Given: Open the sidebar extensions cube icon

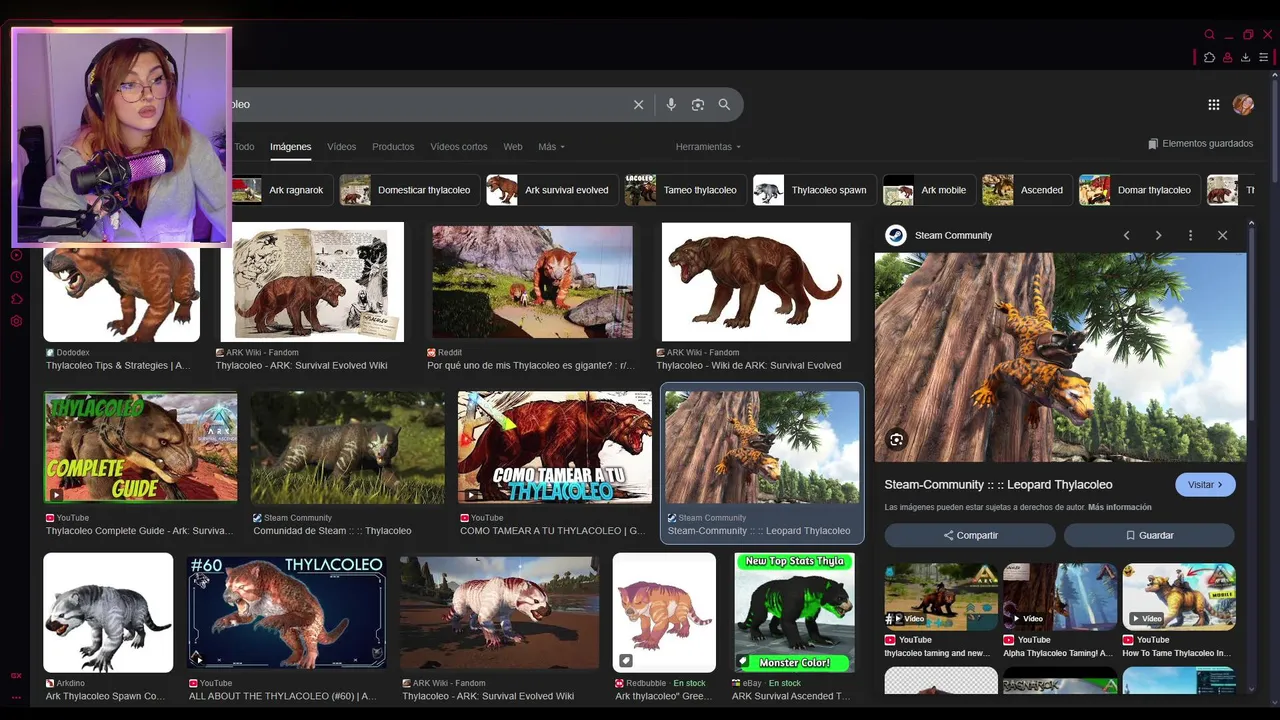Looking at the screenshot, I should (x=16, y=299).
